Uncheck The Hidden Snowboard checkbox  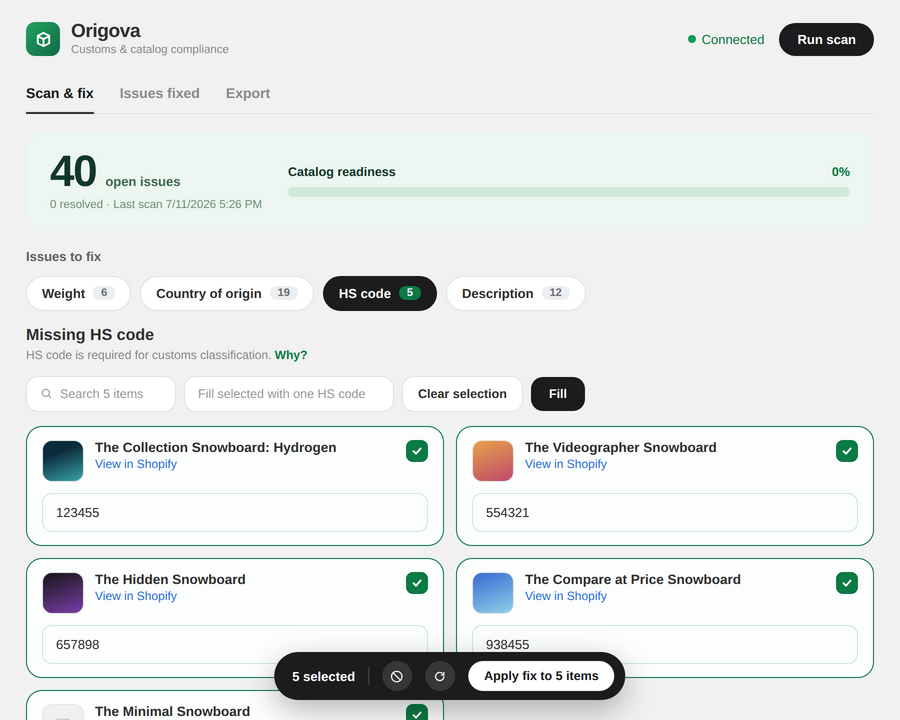(417, 583)
